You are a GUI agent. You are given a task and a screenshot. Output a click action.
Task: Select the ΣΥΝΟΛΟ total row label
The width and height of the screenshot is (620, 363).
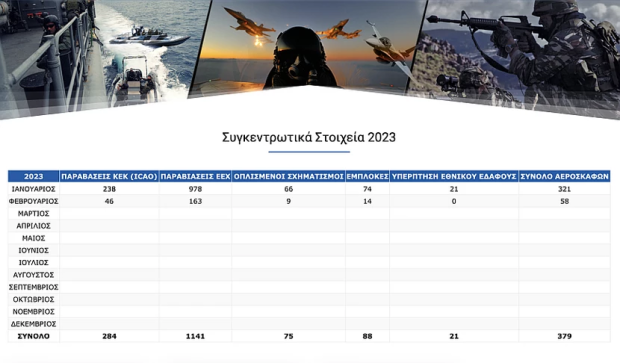(x=34, y=336)
